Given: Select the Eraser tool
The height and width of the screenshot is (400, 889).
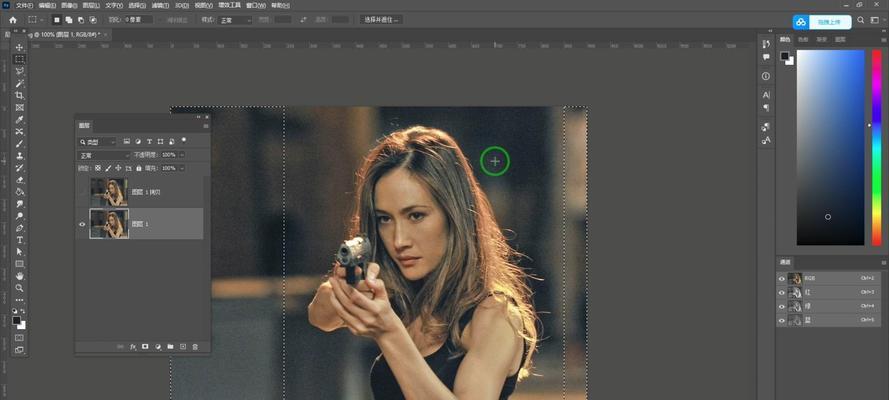Looking at the screenshot, I should tap(19, 180).
